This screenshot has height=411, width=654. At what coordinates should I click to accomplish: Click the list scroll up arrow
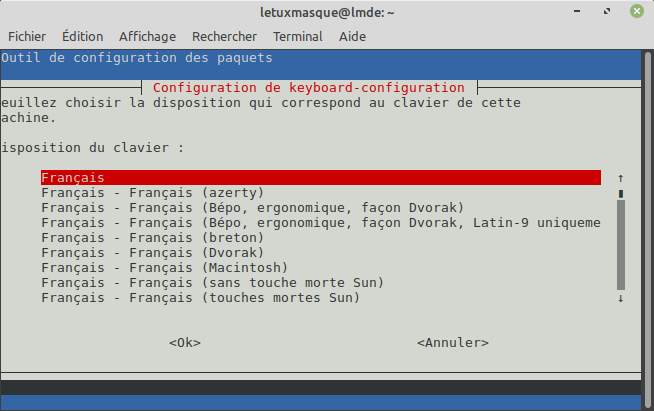(x=621, y=178)
